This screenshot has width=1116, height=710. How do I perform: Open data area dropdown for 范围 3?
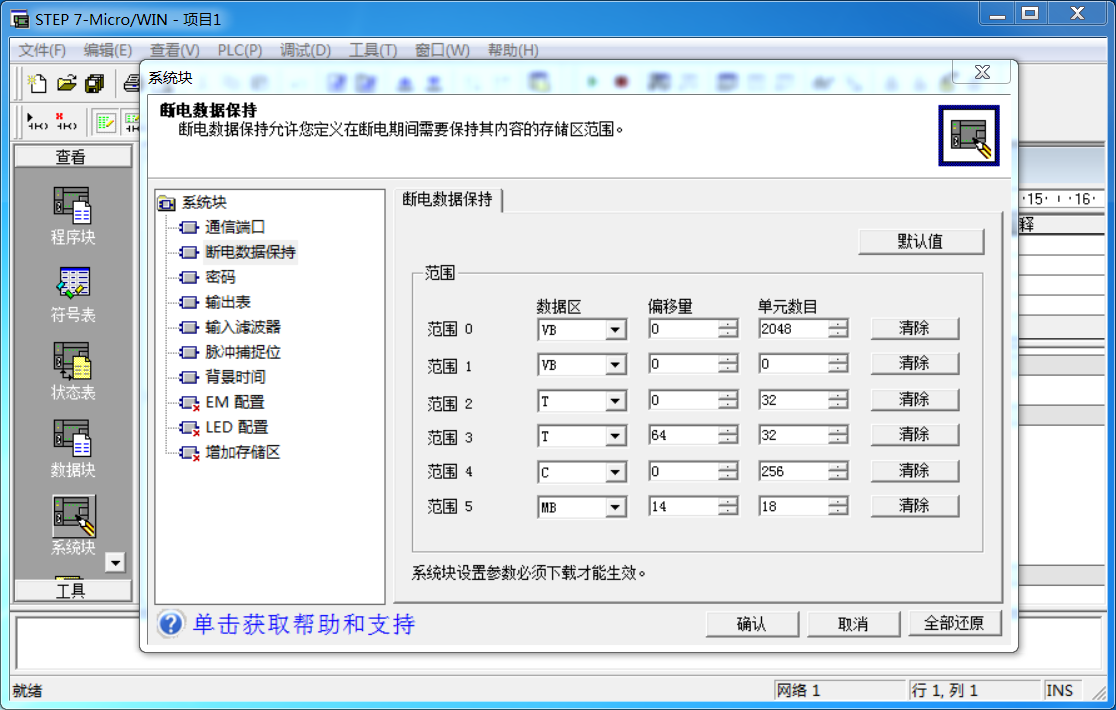point(616,435)
